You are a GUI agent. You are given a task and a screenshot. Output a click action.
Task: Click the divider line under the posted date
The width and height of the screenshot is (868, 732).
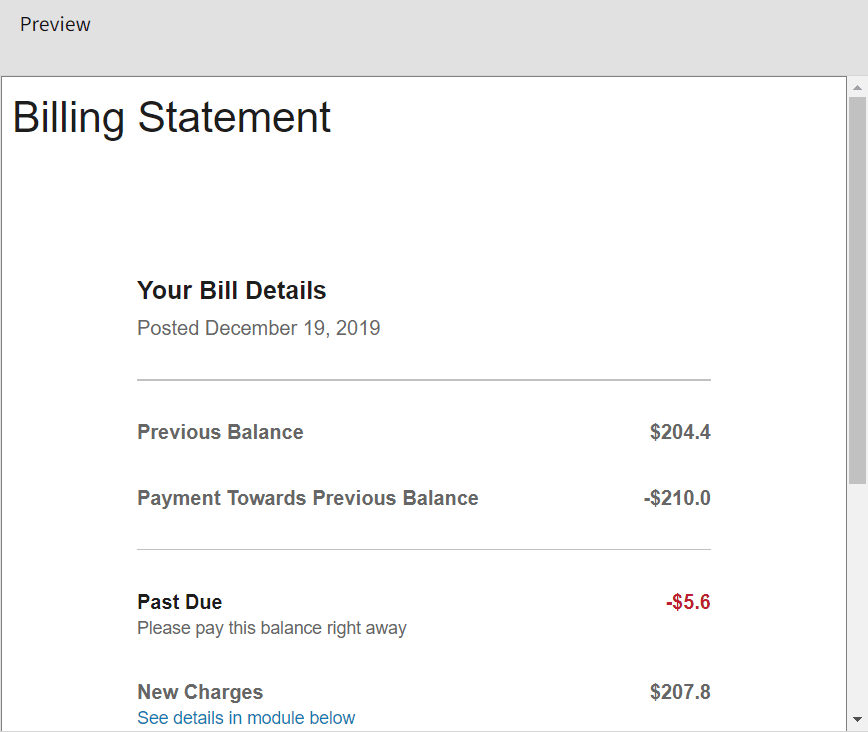click(423, 380)
